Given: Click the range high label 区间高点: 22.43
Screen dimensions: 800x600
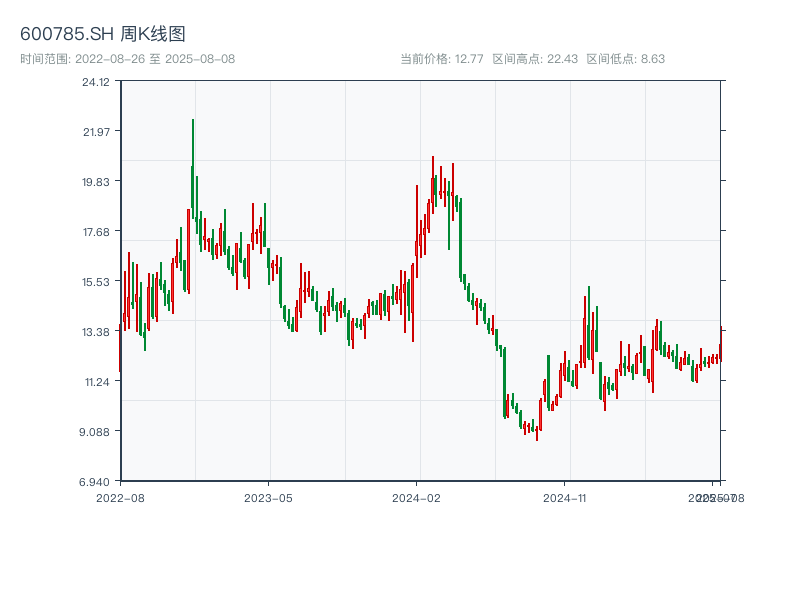Looking at the screenshot, I should pos(535,59).
